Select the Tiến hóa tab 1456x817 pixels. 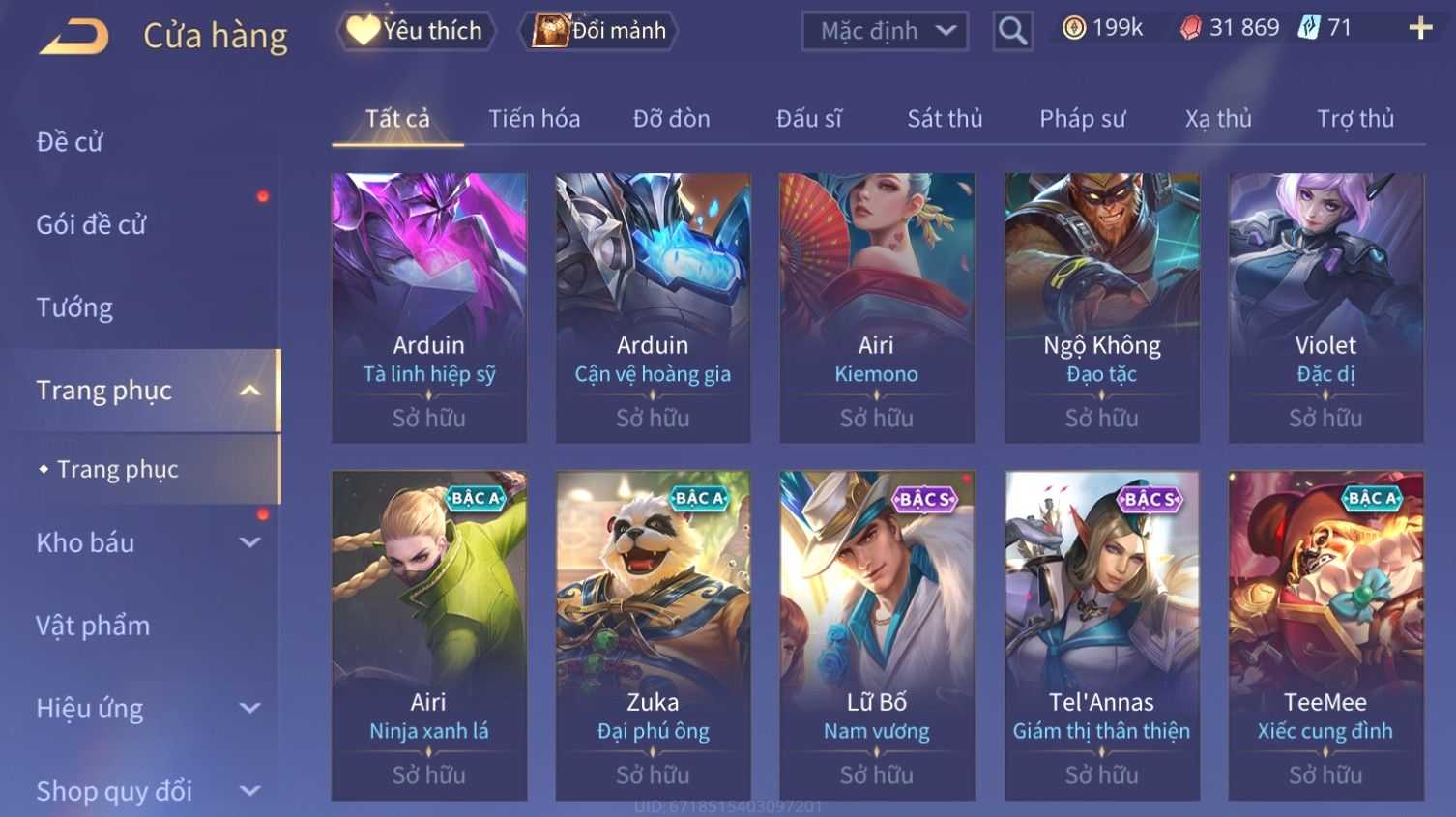[534, 119]
